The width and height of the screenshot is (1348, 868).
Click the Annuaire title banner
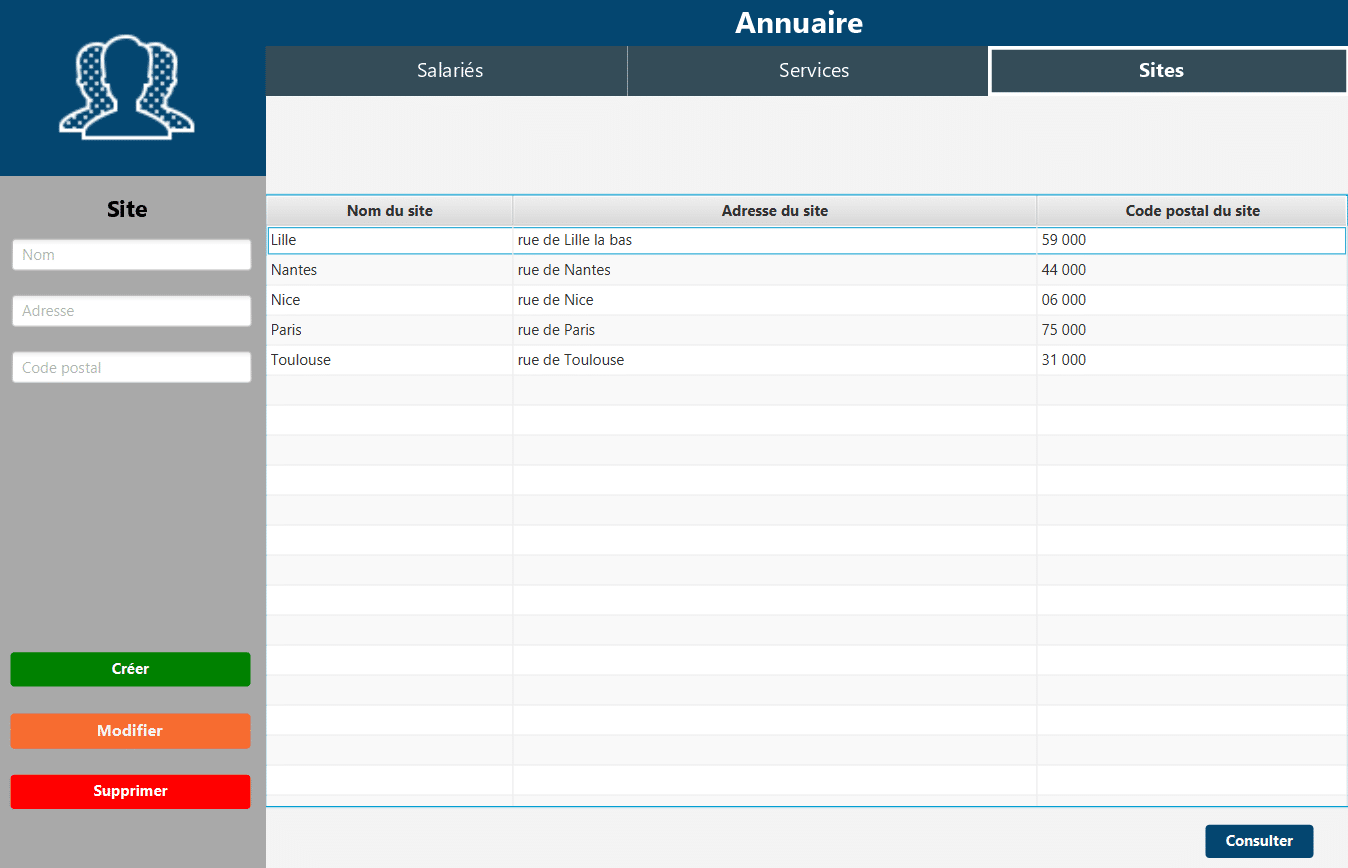coord(799,22)
